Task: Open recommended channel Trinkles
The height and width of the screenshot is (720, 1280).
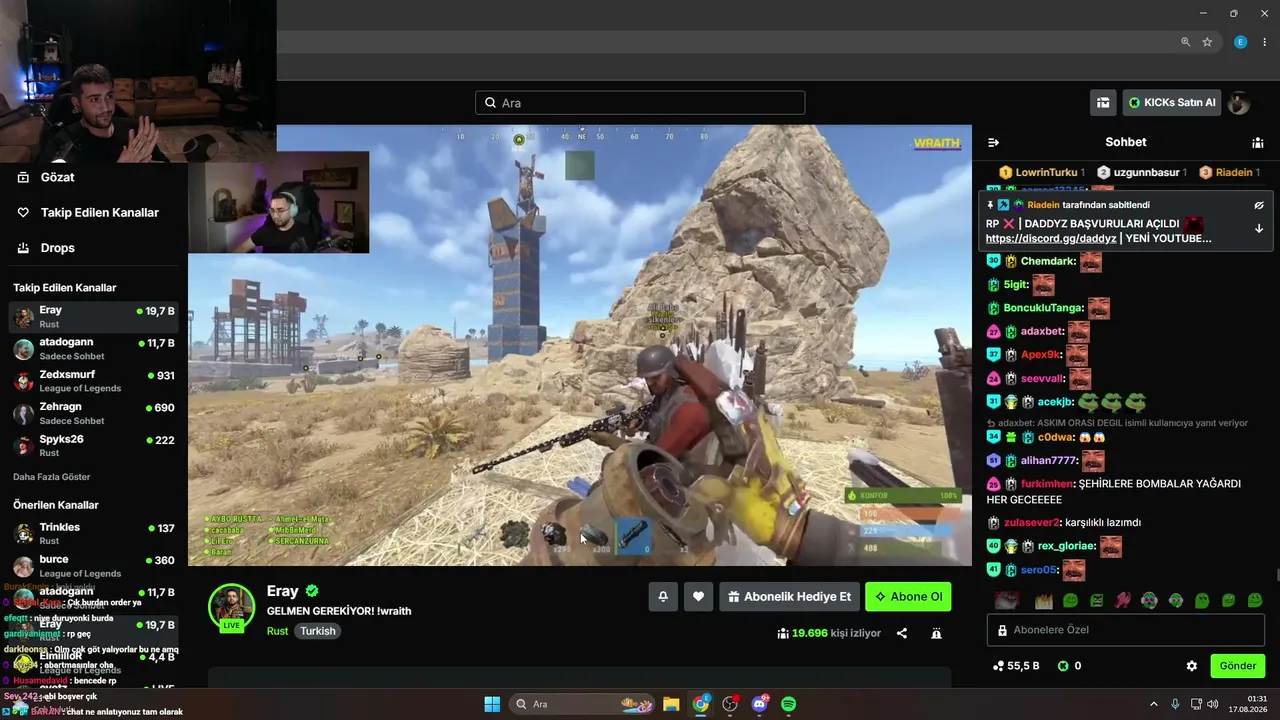Action: (x=94, y=533)
